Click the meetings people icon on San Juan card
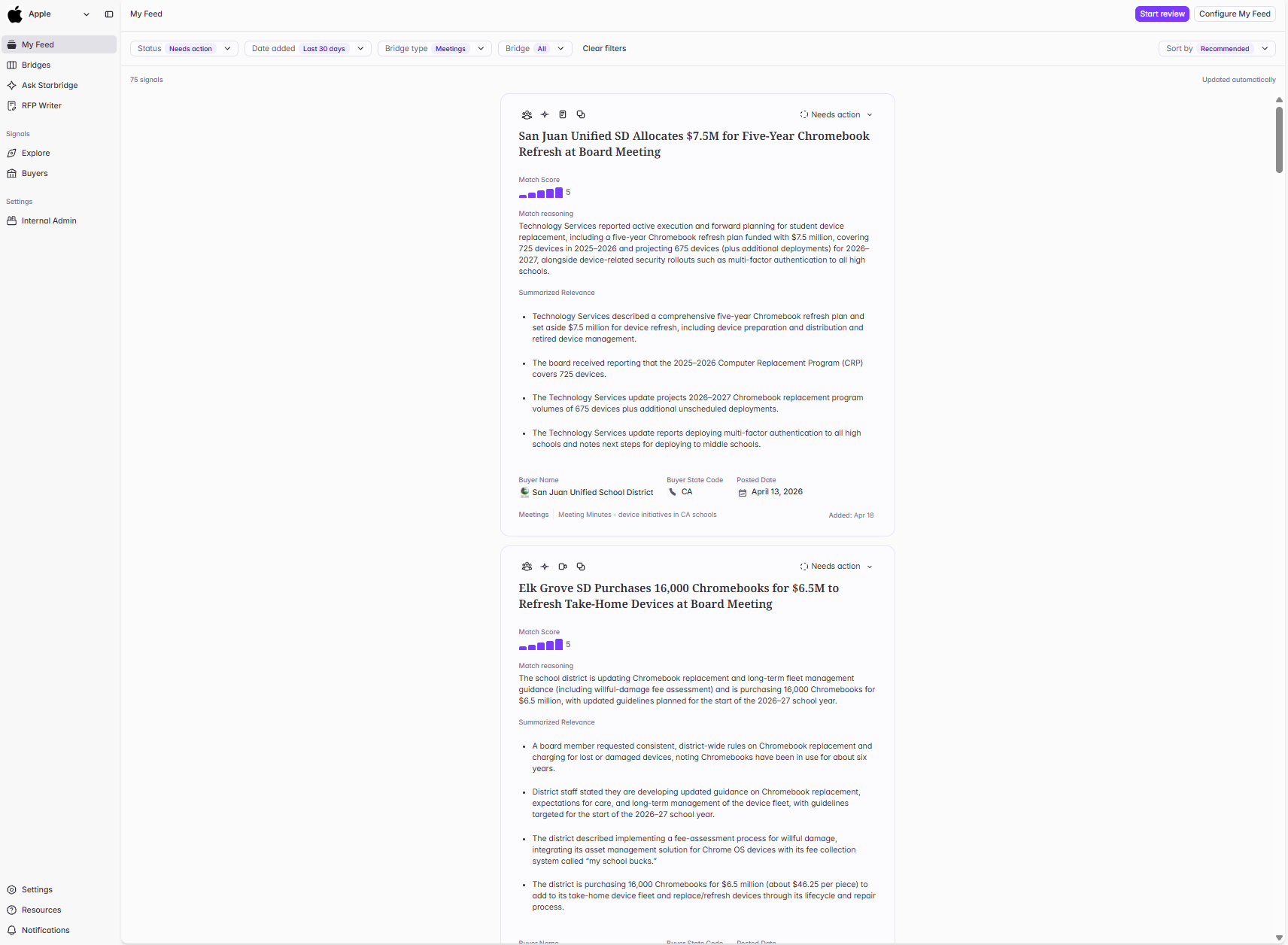The height and width of the screenshot is (945, 1288). [x=527, y=115]
